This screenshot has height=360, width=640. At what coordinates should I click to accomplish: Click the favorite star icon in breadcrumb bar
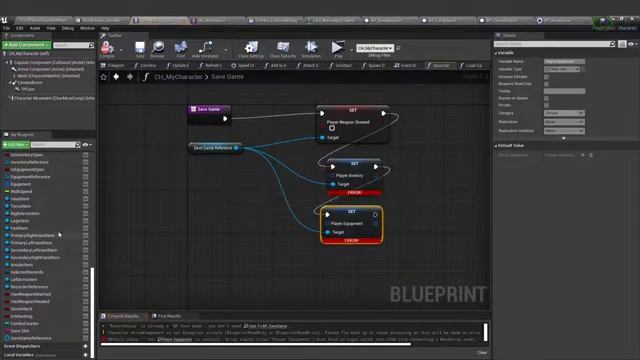click(104, 77)
